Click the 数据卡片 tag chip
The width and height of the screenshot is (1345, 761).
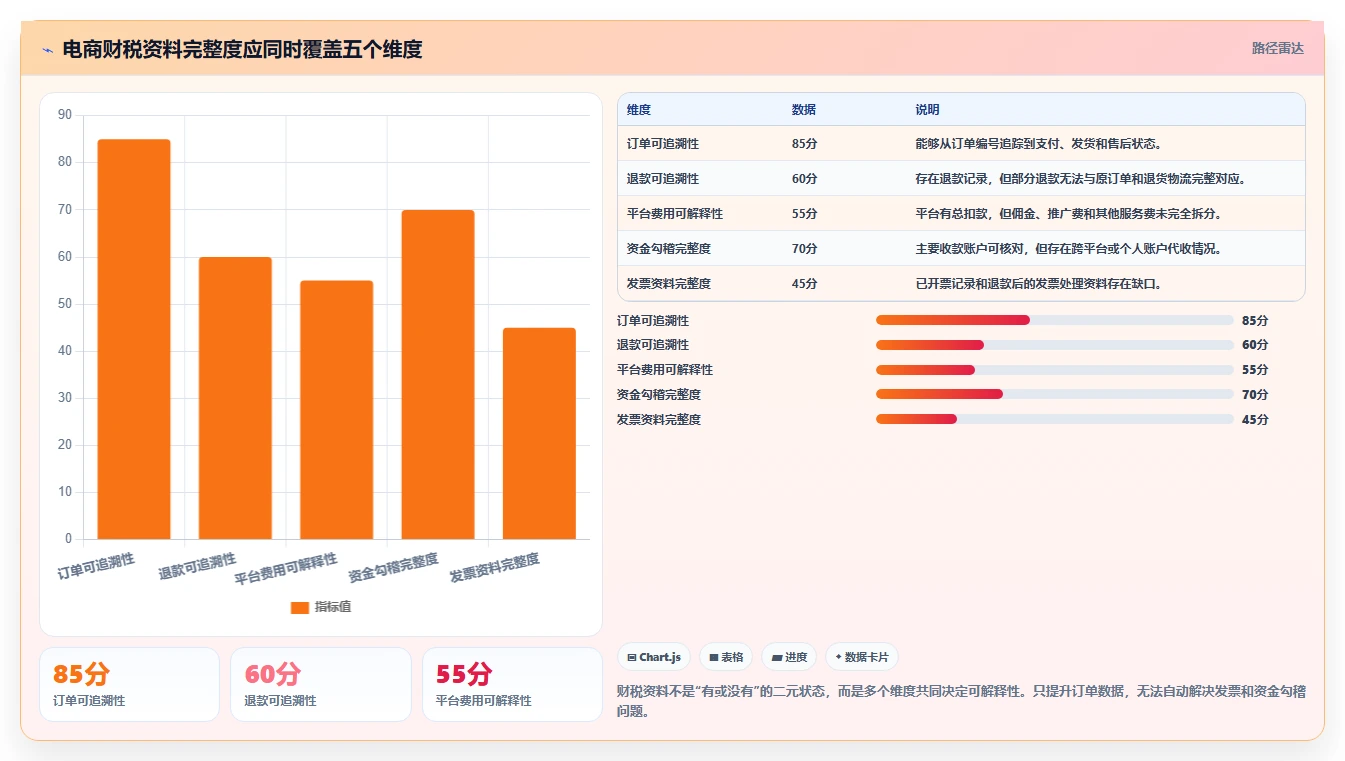[862, 657]
